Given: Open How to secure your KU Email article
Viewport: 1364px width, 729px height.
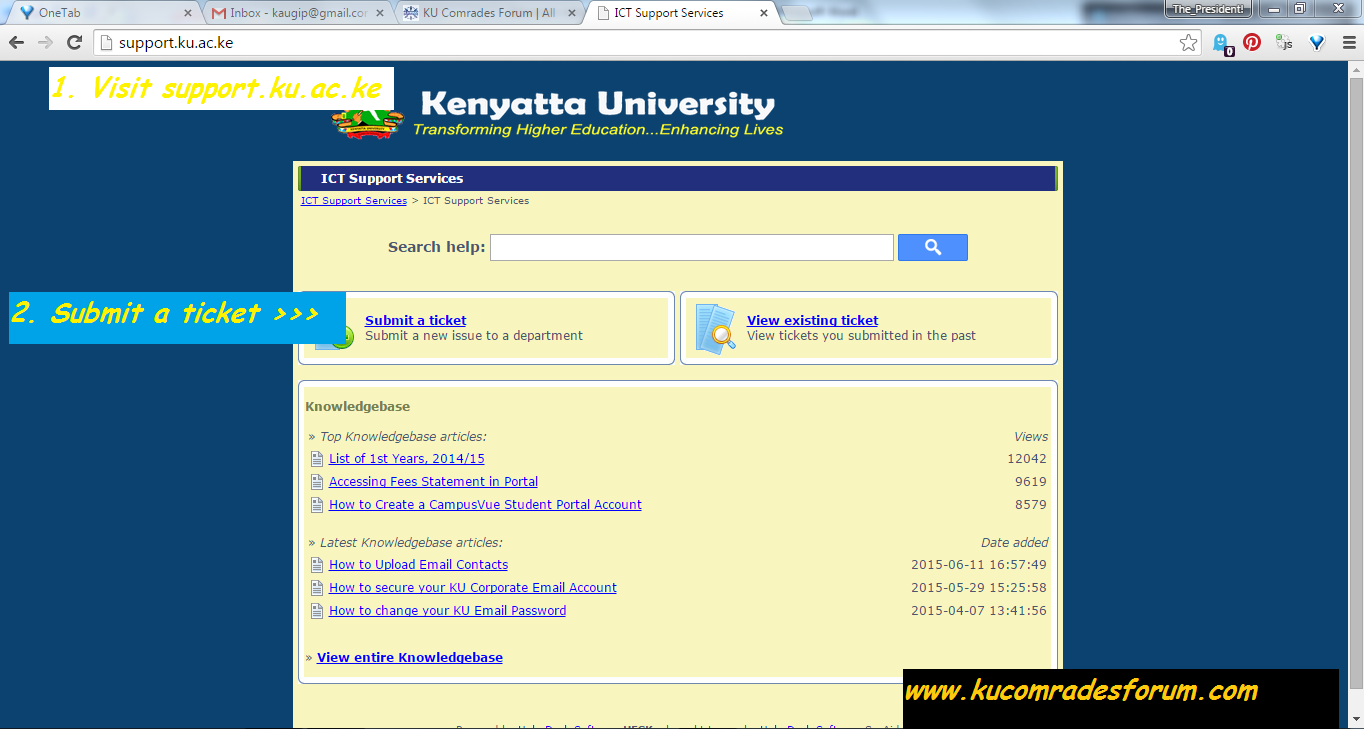Looking at the screenshot, I should point(473,588).
